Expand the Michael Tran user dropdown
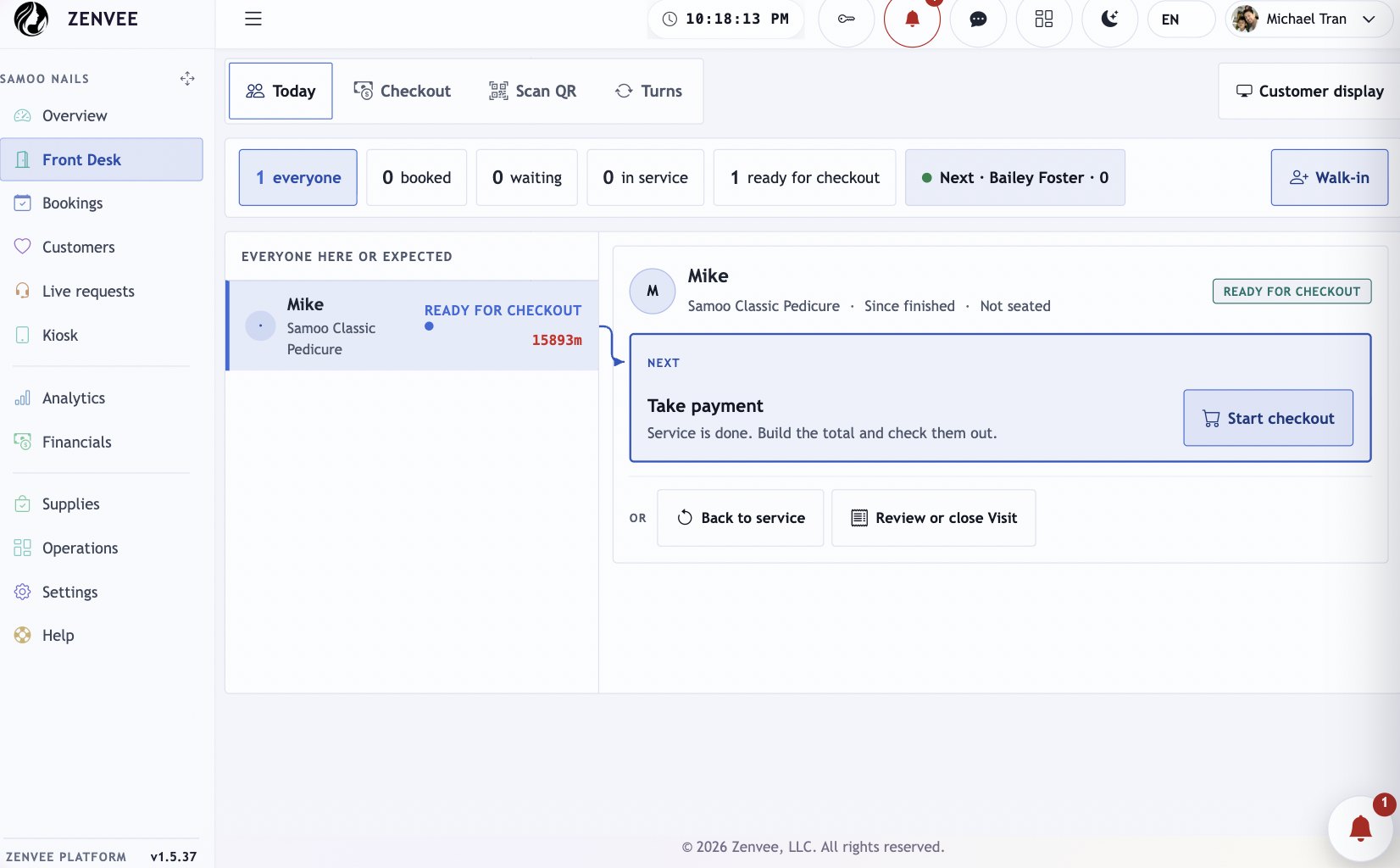 pyautogui.click(x=1307, y=19)
